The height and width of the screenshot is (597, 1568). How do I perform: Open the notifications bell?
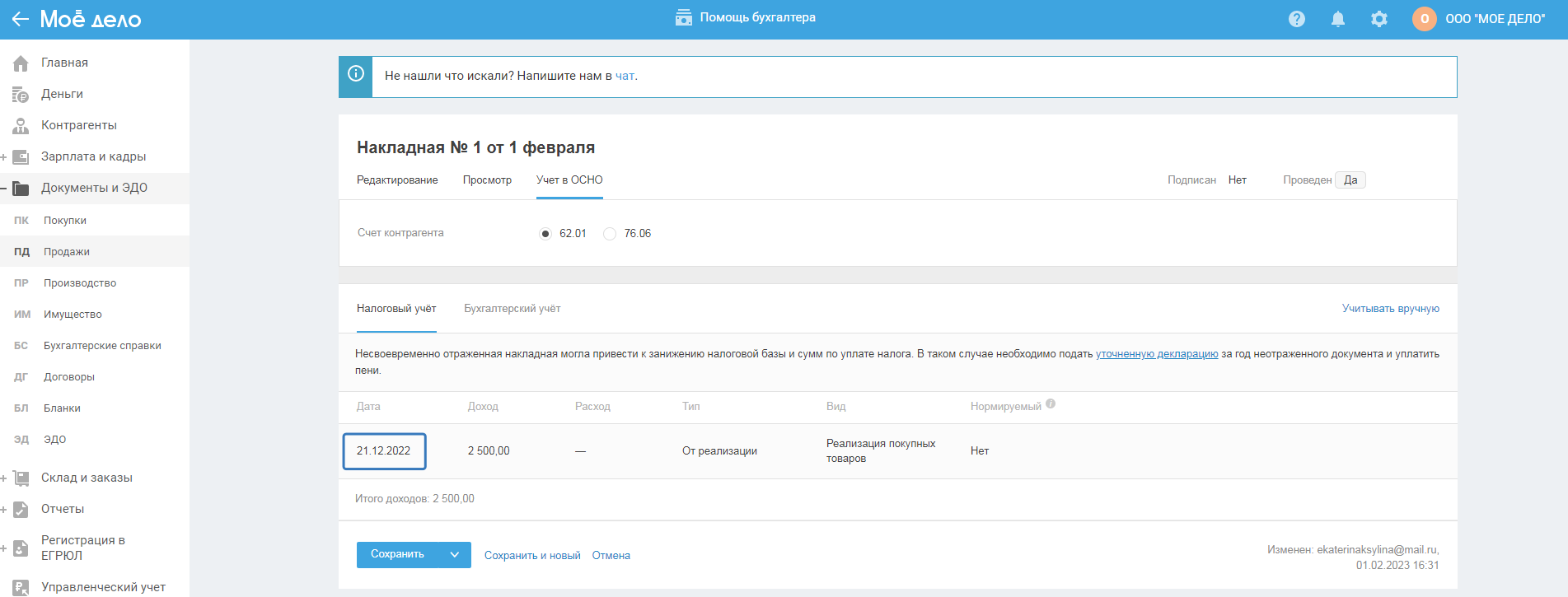click(1337, 19)
